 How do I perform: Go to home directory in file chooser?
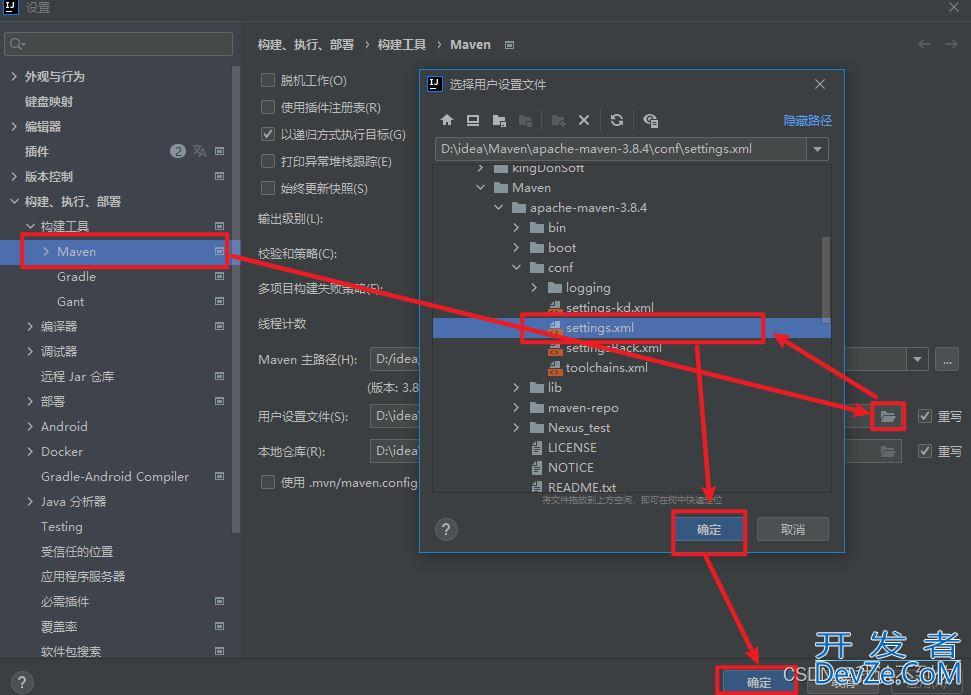pyautogui.click(x=446, y=120)
